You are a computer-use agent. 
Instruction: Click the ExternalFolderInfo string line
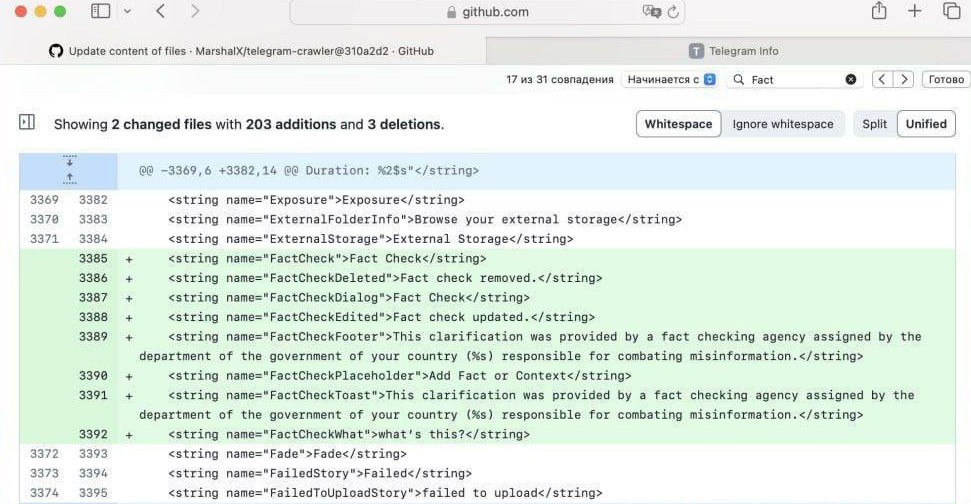[x=425, y=219]
